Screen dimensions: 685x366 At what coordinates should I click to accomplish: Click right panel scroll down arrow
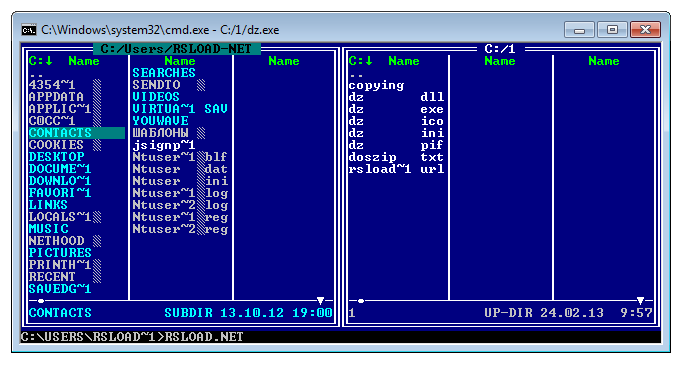tap(640, 300)
